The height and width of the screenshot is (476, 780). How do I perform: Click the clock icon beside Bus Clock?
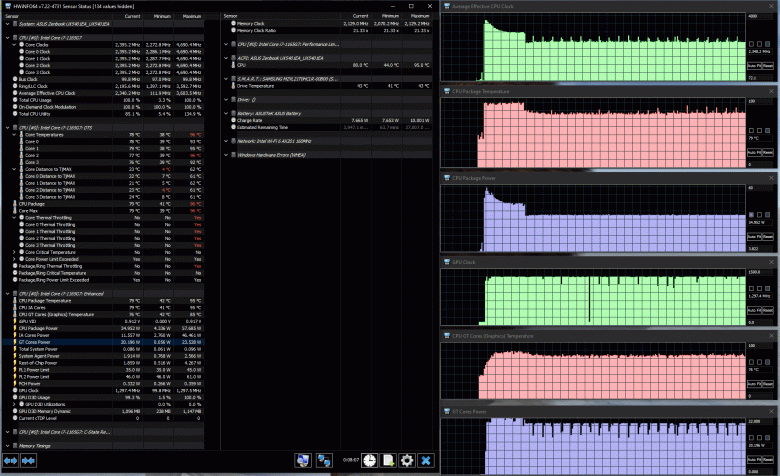coord(15,79)
